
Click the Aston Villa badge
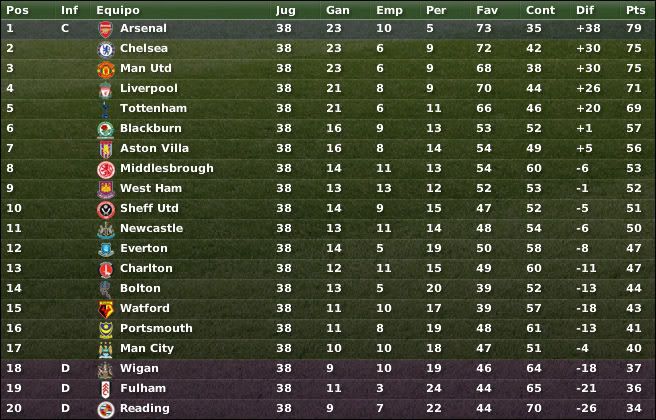point(105,149)
